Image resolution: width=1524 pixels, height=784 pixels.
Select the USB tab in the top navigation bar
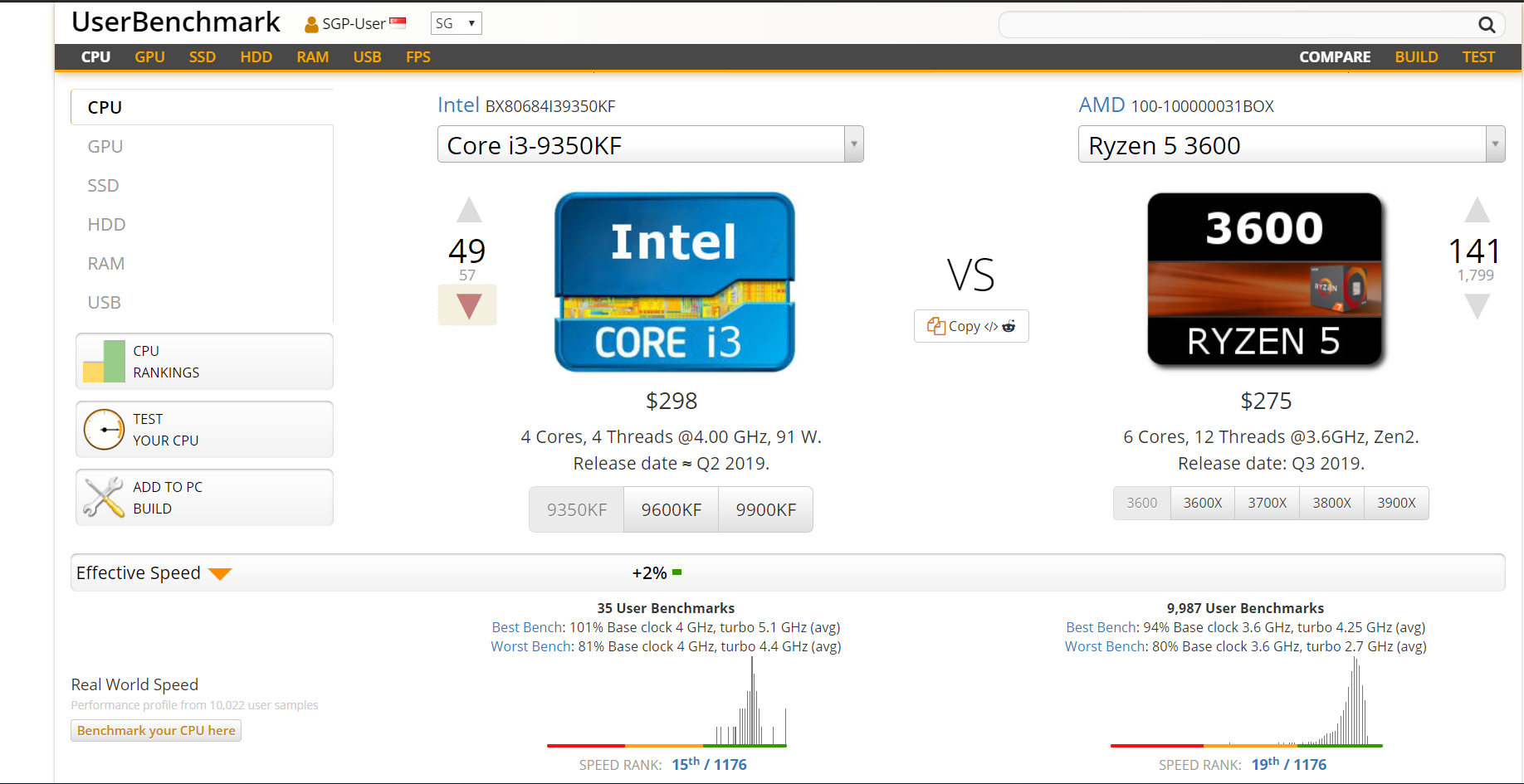[x=367, y=57]
